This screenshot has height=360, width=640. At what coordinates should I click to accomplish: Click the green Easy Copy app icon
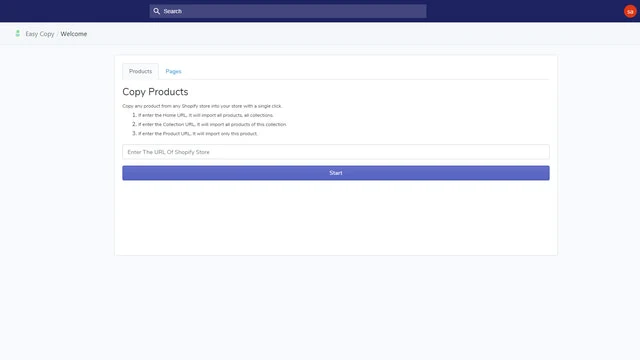tap(18, 33)
